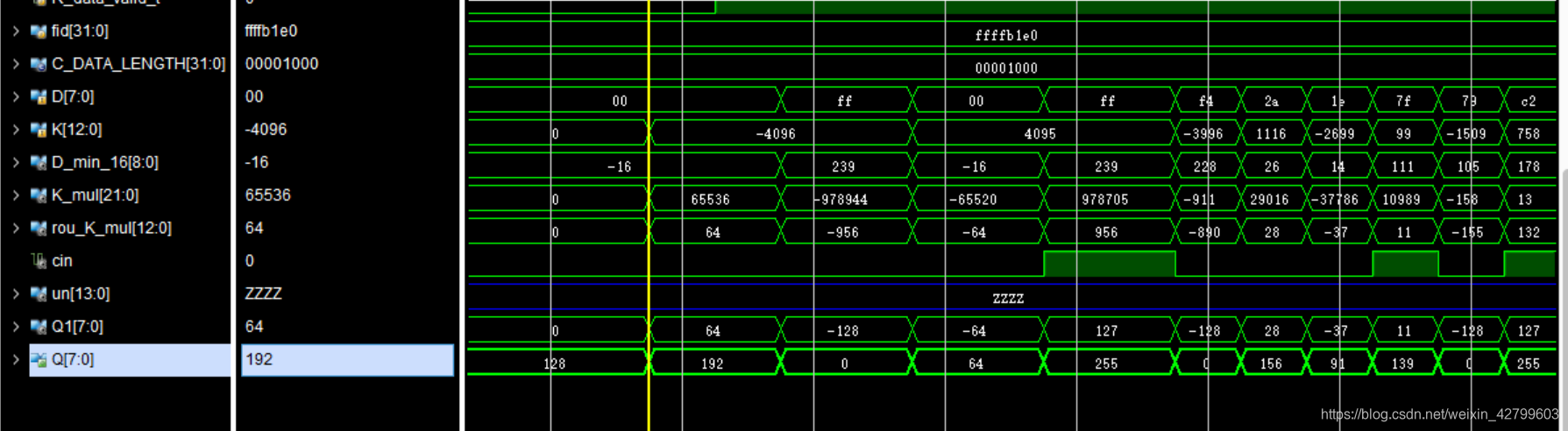Select the un[13:0] signal name
Image resolution: width=1568 pixels, height=431 pixels.
[x=81, y=293]
